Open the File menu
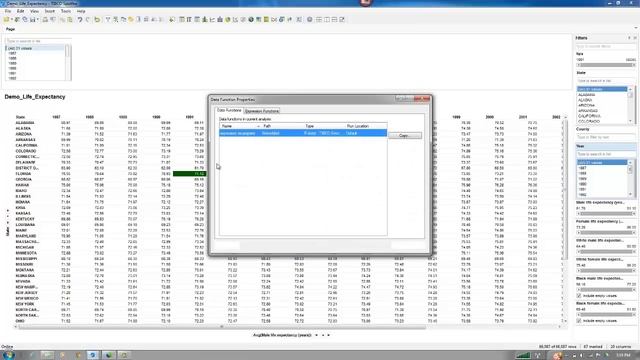The image size is (640, 360). tap(8, 11)
